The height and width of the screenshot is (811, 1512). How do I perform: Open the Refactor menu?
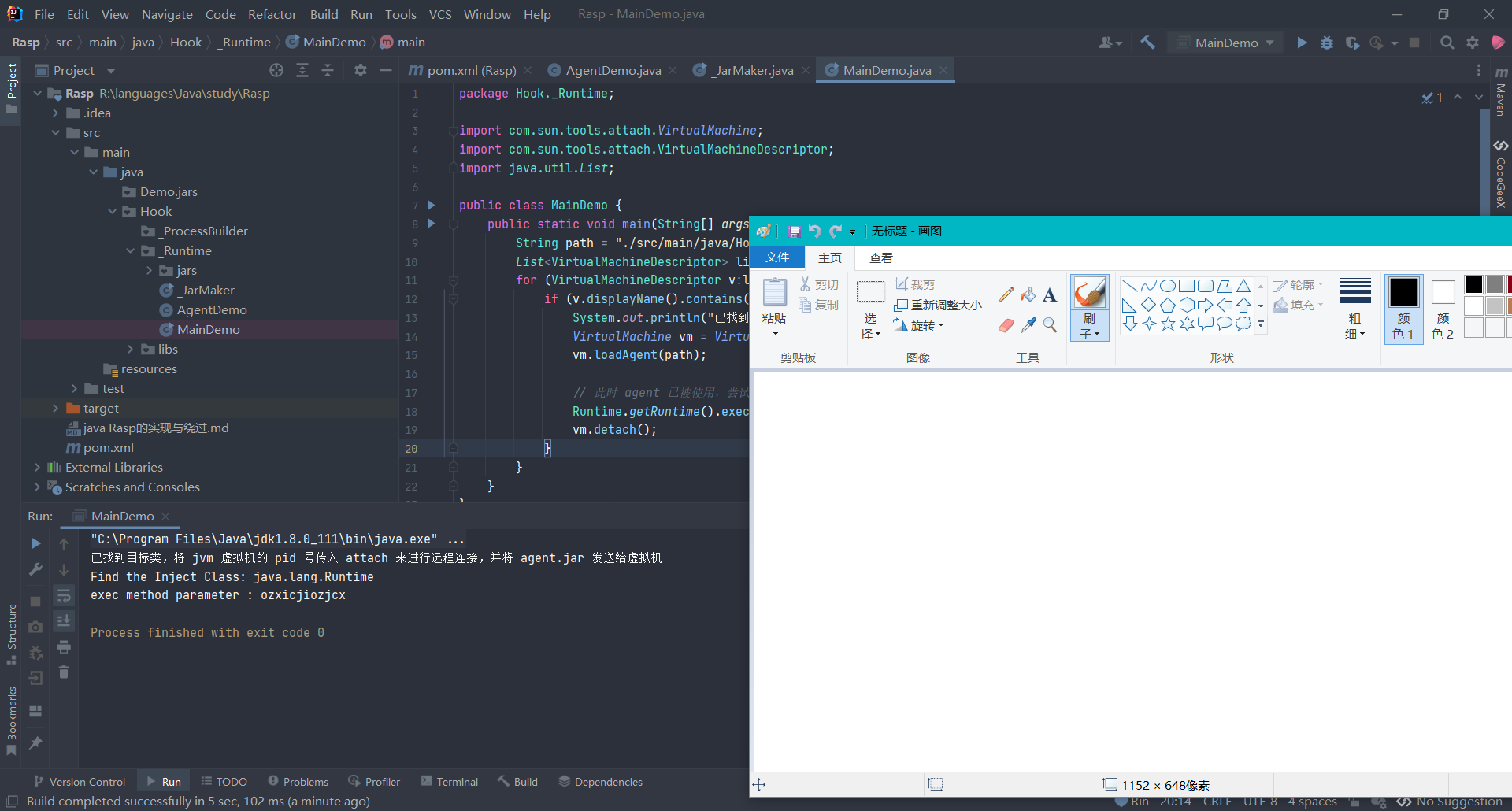272,14
